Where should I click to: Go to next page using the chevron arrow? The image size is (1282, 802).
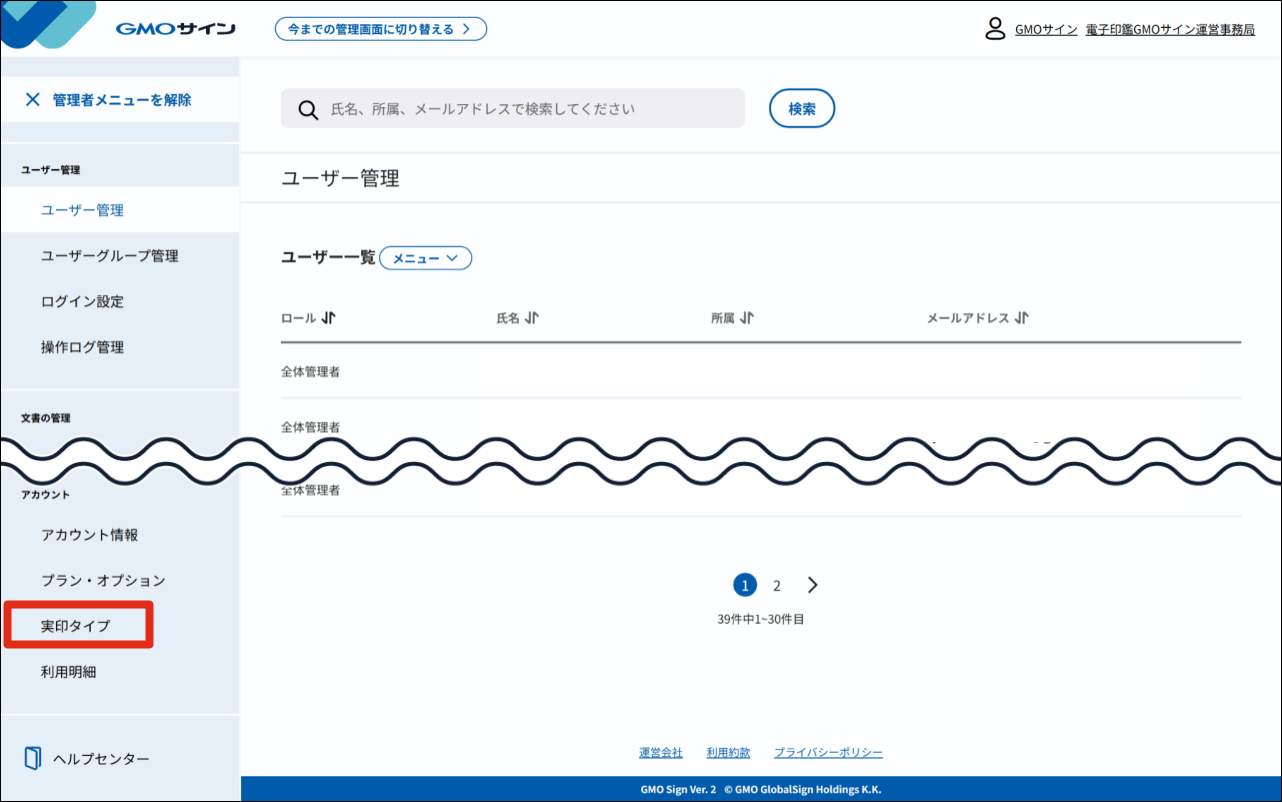[x=812, y=584]
